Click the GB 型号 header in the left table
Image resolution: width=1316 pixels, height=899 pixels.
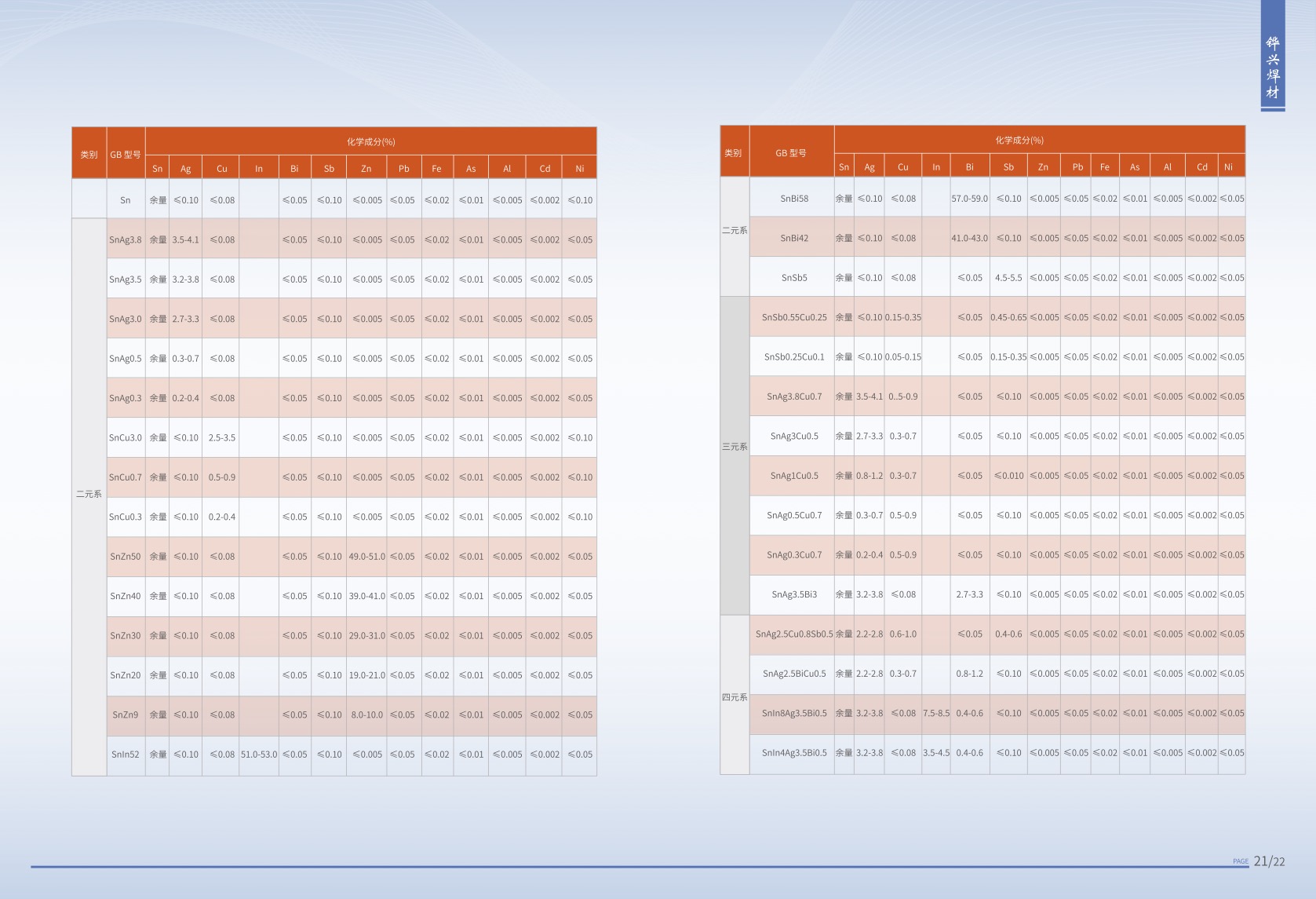point(126,155)
